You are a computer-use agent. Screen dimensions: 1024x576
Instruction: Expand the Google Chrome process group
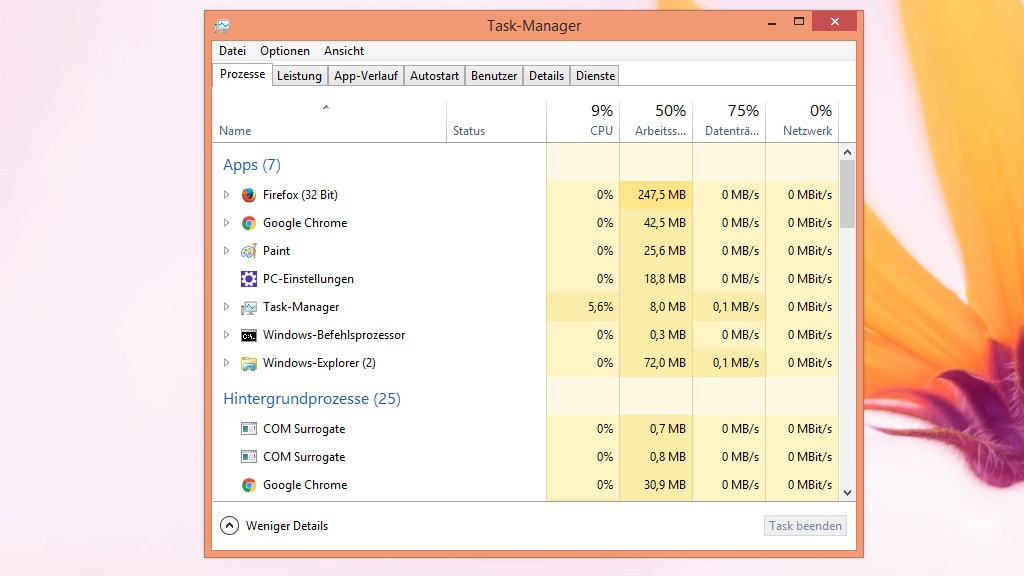(226, 223)
